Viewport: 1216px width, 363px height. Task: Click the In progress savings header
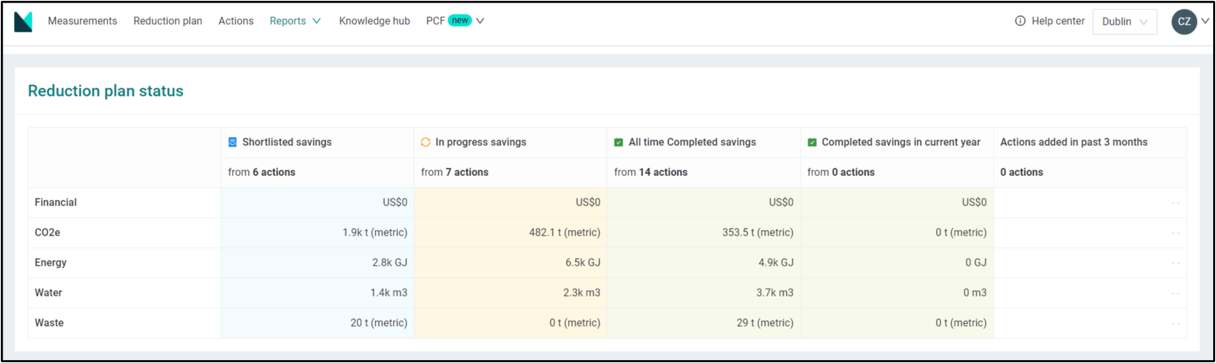(481, 142)
